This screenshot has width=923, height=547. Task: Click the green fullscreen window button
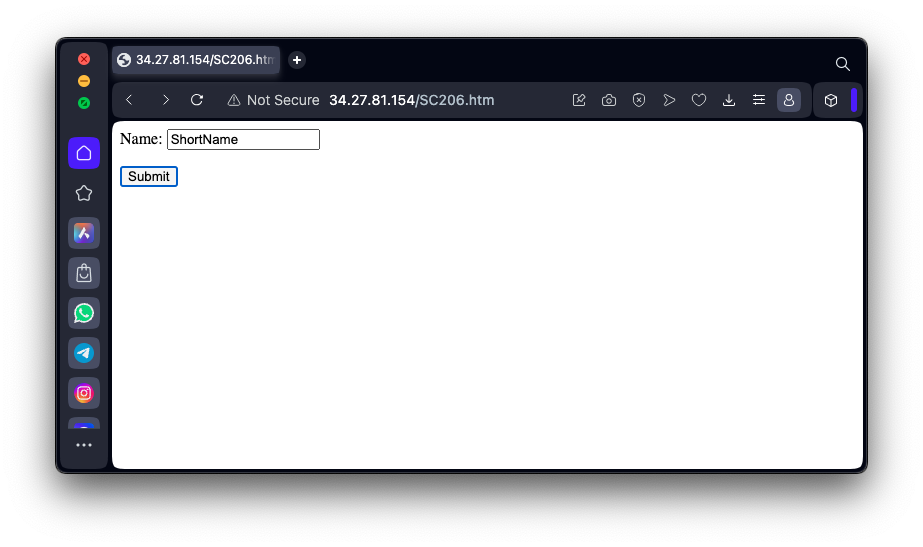(x=84, y=103)
